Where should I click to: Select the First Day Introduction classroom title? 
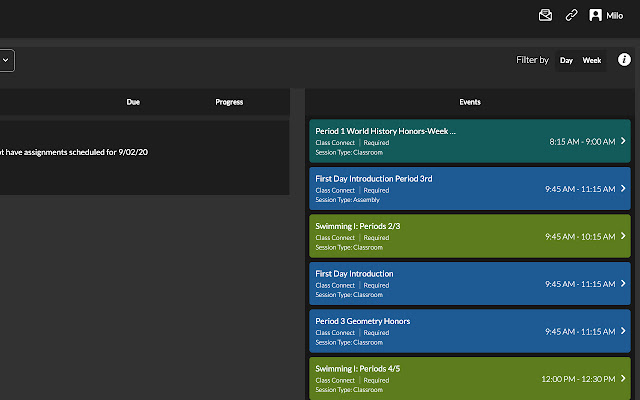coord(354,274)
